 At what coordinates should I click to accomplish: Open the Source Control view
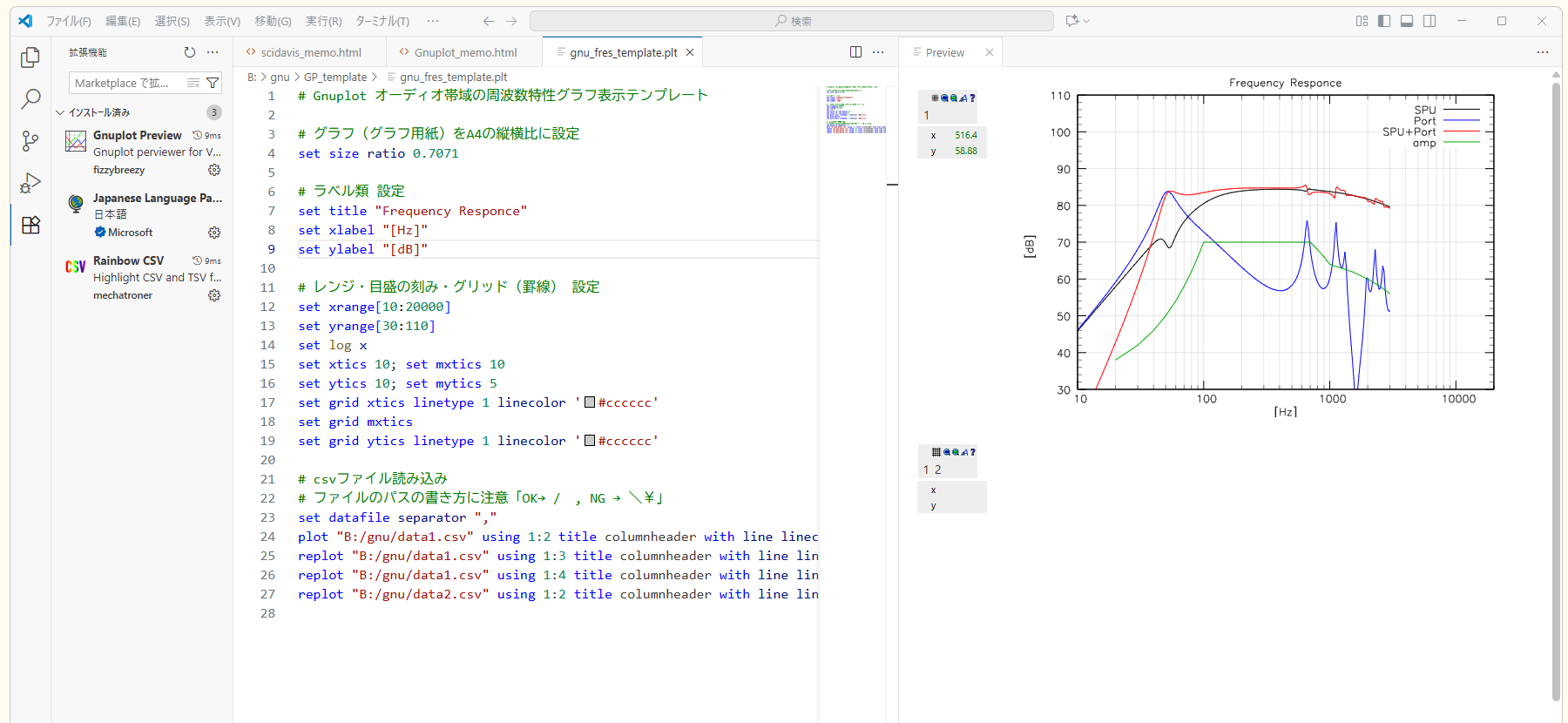pyautogui.click(x=30, y=141)
